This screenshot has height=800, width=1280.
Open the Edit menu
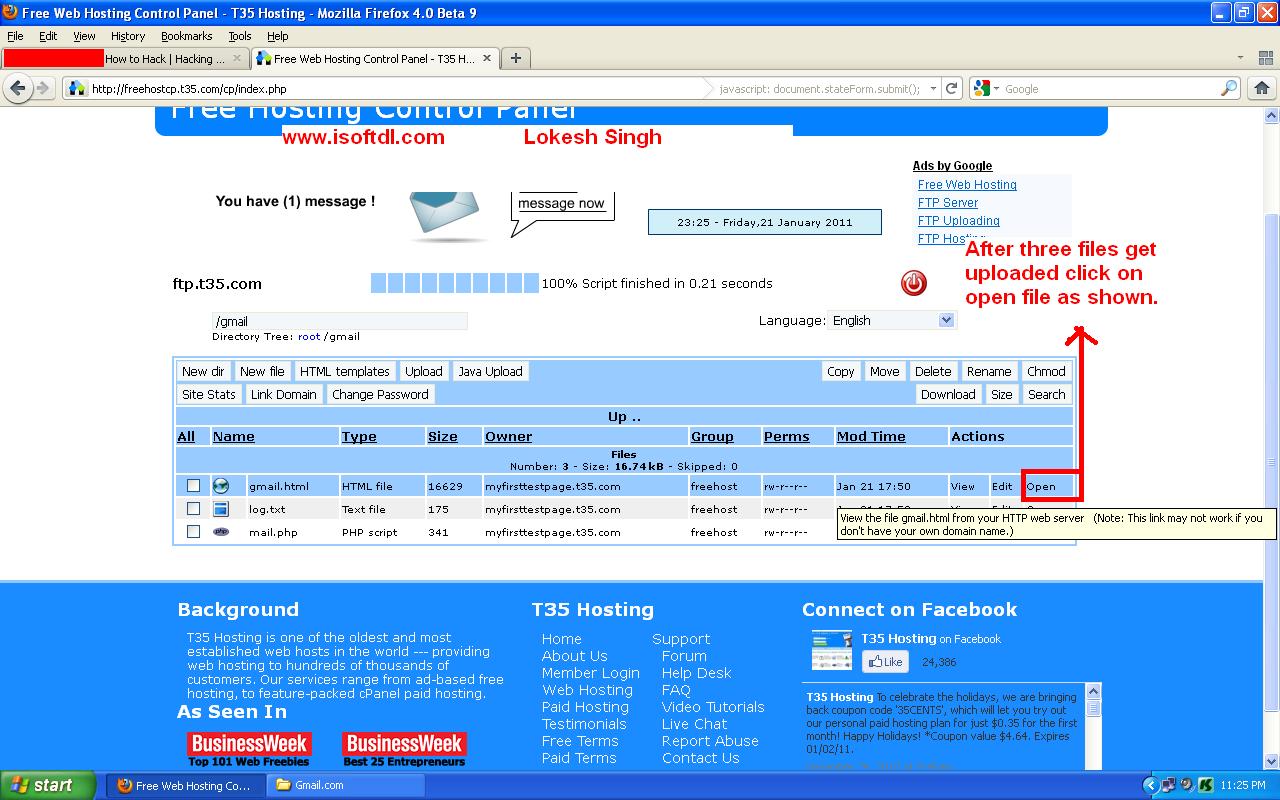(x=48, y=36)
